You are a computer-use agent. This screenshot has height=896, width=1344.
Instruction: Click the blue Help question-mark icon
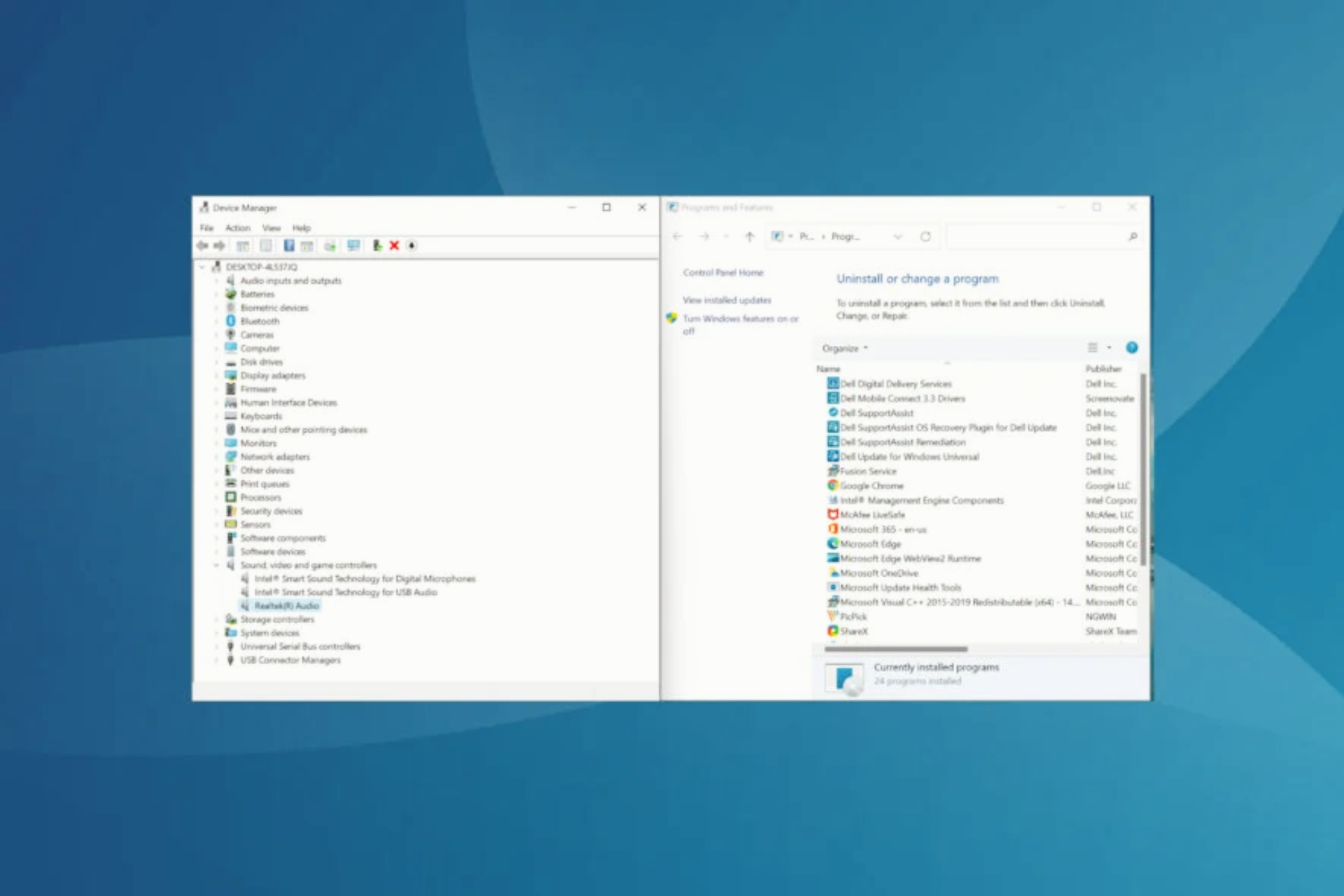click(1131, 348)
